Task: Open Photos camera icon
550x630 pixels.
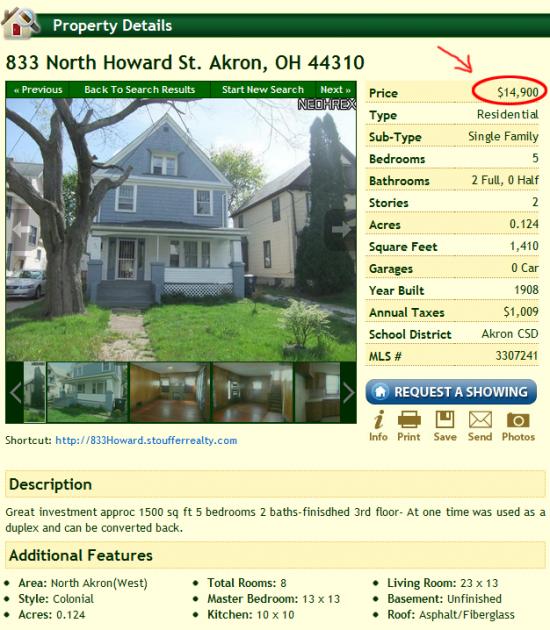Action: (518, 420)
